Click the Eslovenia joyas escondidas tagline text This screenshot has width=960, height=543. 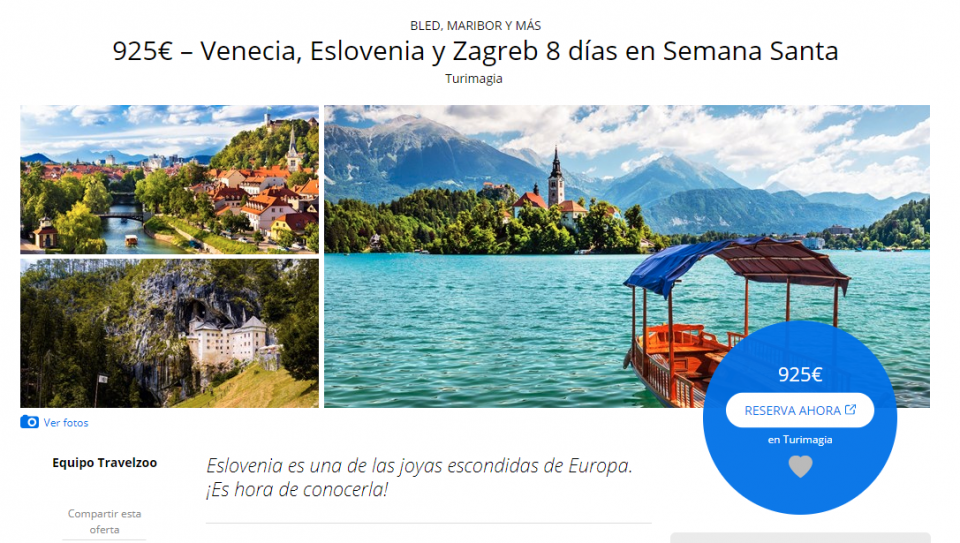(x=419, y=477)
